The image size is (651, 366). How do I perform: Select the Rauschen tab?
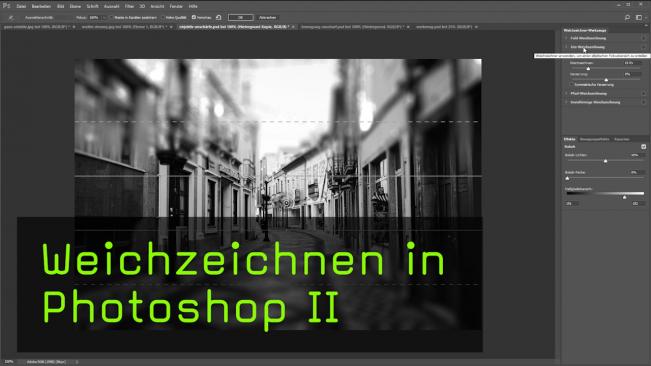pos(622,139)
